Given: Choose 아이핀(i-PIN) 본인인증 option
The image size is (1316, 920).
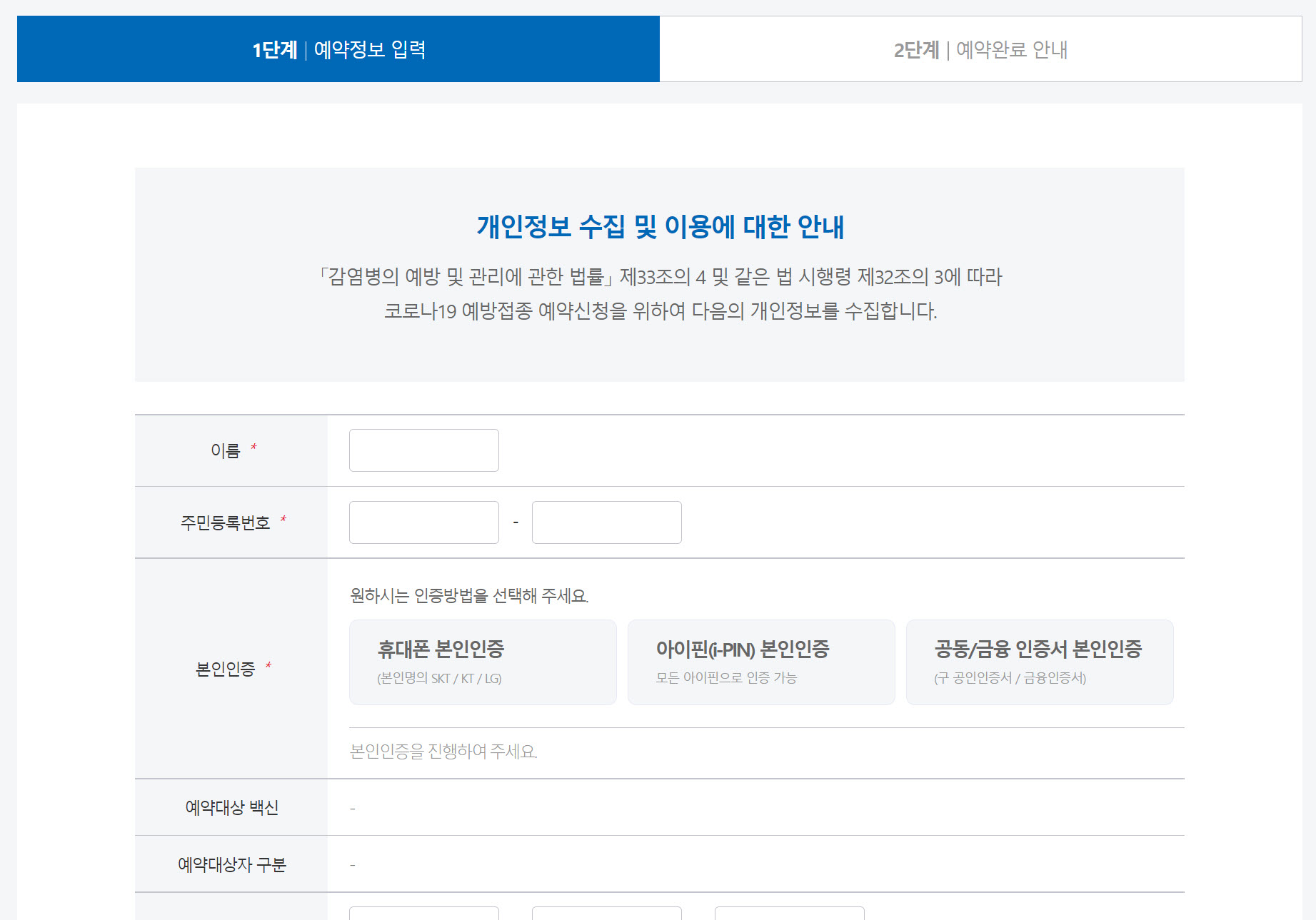Looking at the screenshot, I should 761,662.
